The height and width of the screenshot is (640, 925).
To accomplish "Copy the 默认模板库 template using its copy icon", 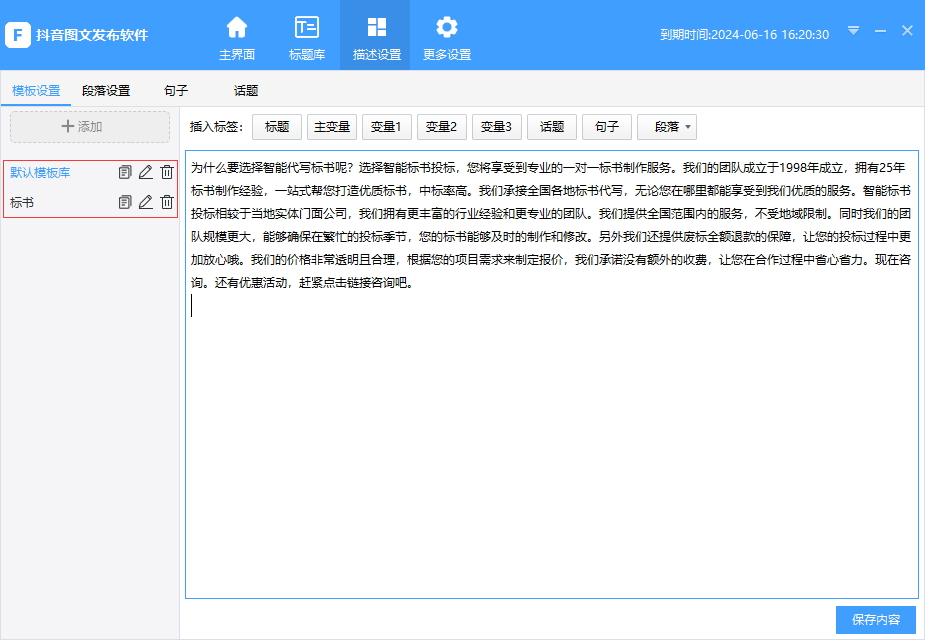I will [x=124, y=172].
